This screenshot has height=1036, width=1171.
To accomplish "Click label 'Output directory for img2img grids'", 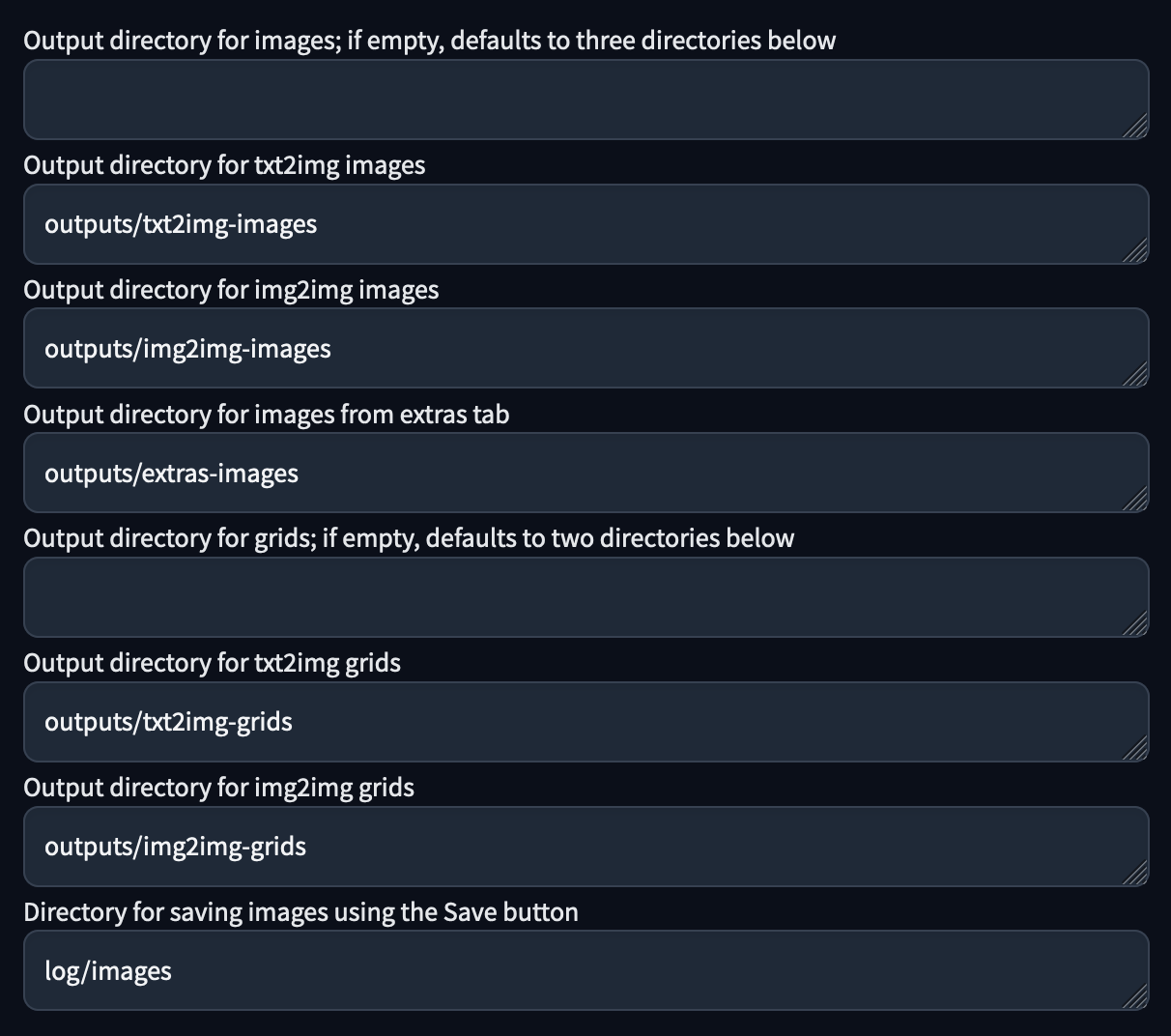I will (218, 788).
